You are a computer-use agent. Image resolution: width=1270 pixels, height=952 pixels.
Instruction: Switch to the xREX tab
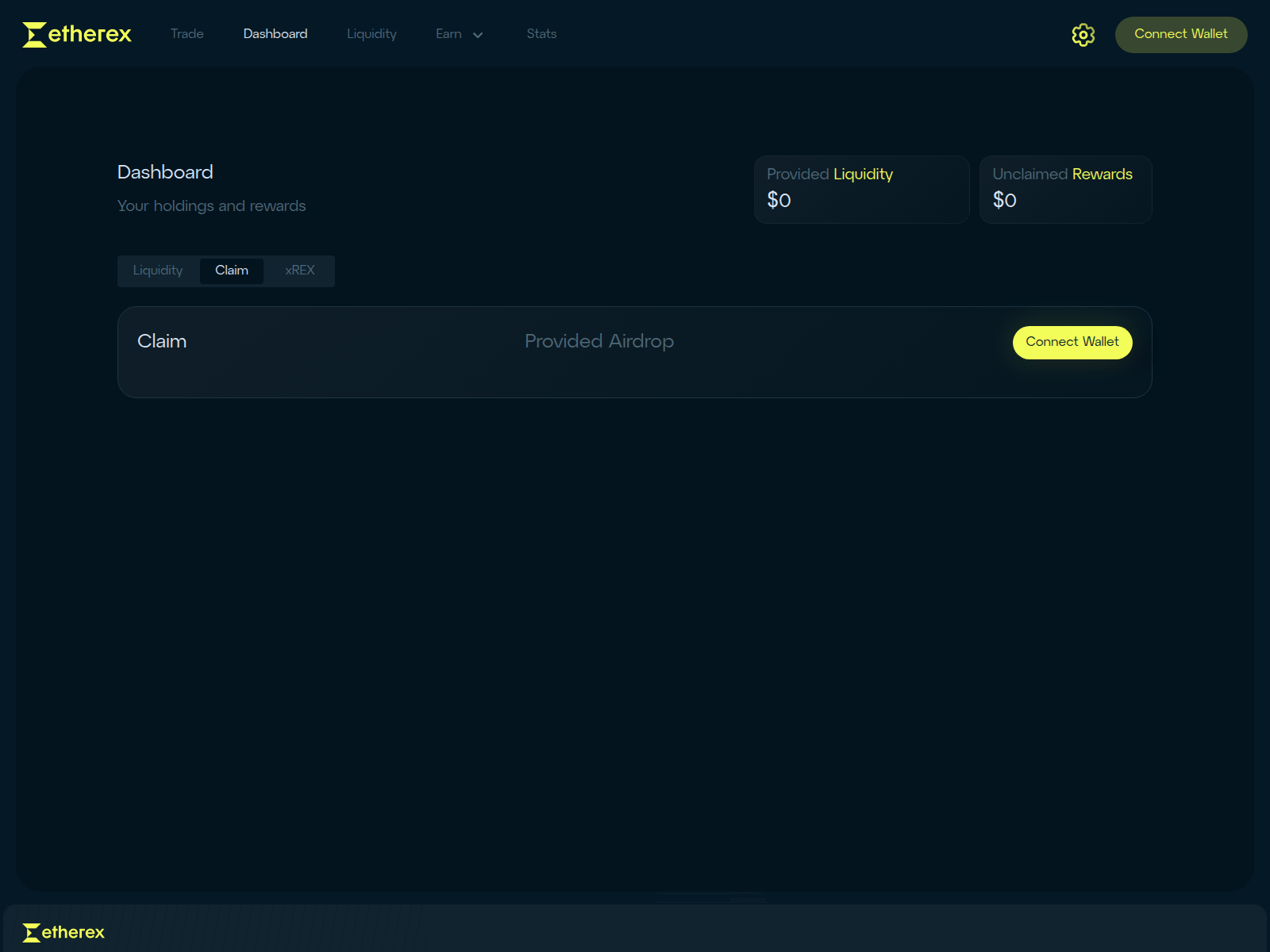click(300, 271)
